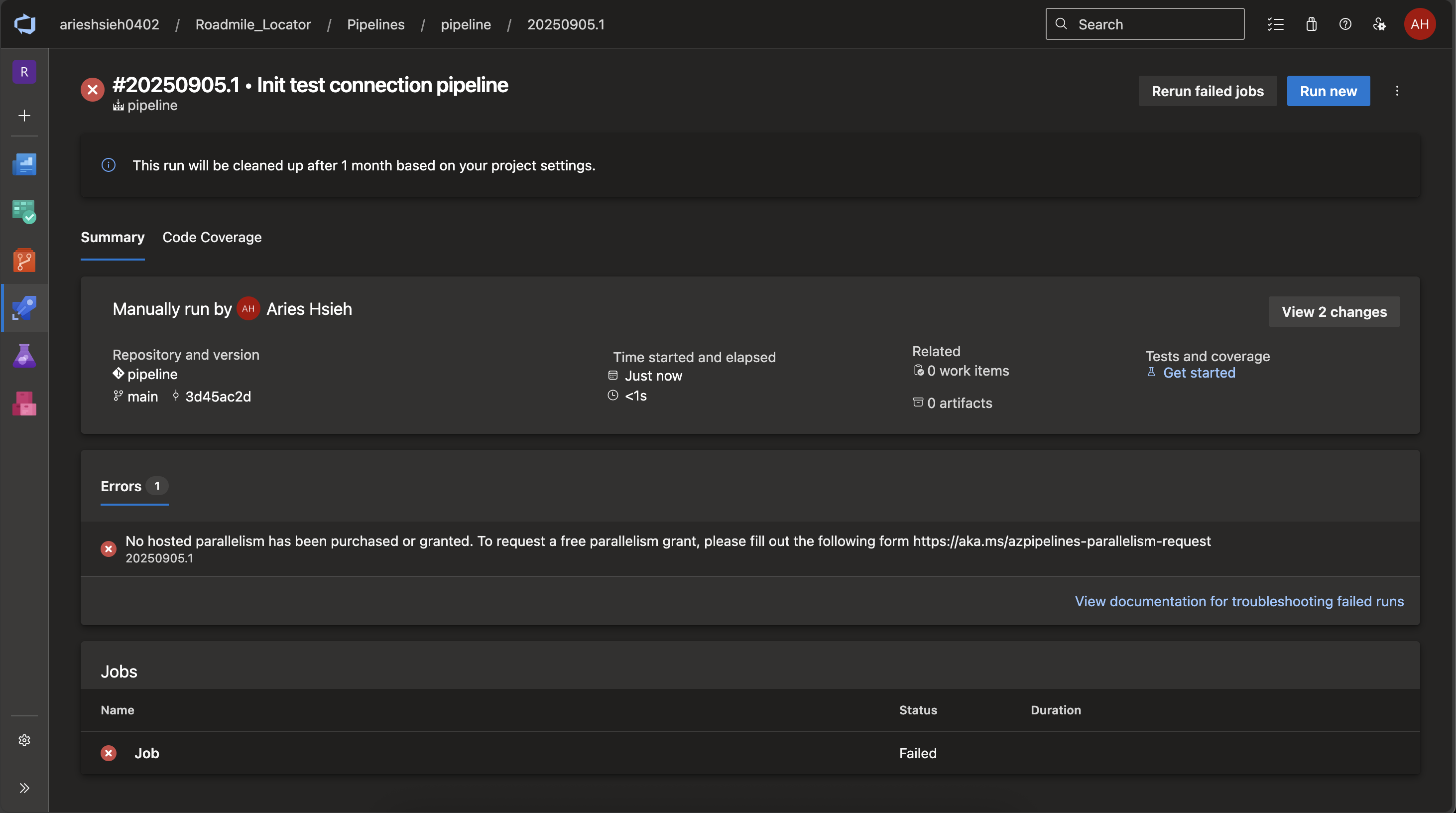Screen dimensions: 1456x813
Task: Open Overview icon in the sidebar
Action: (24, 164)
